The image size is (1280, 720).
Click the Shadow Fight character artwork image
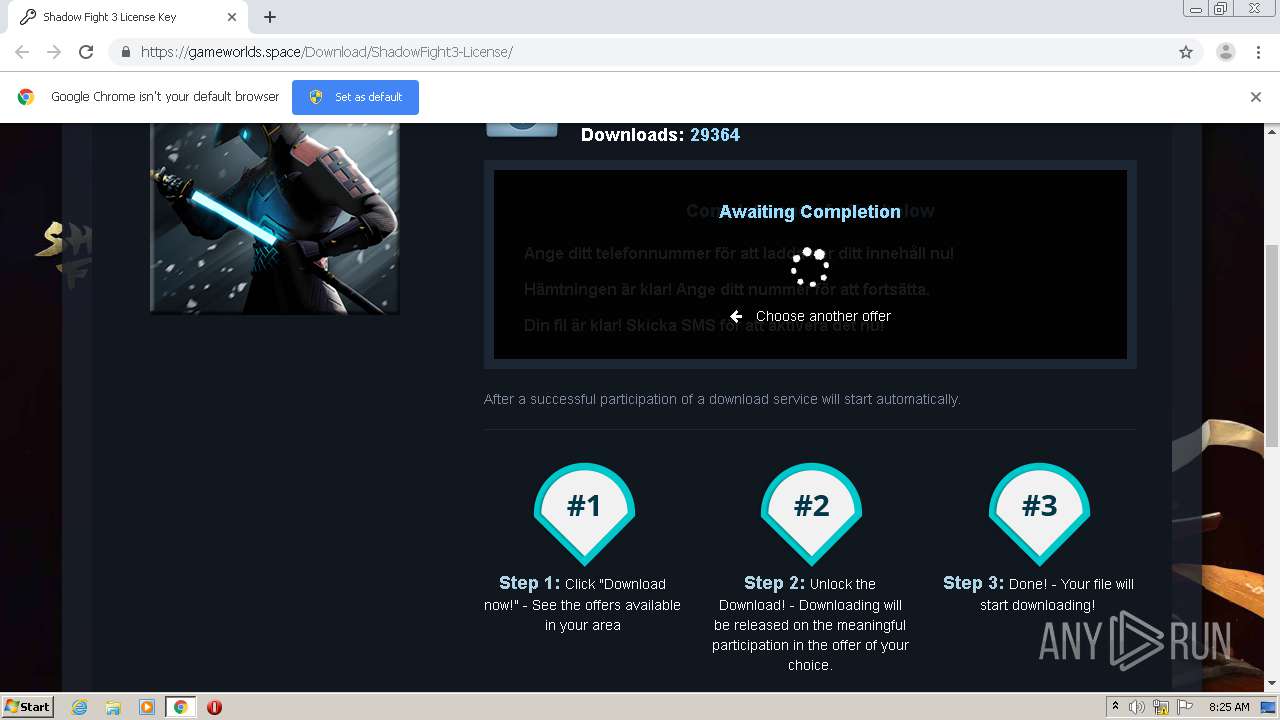275,218
